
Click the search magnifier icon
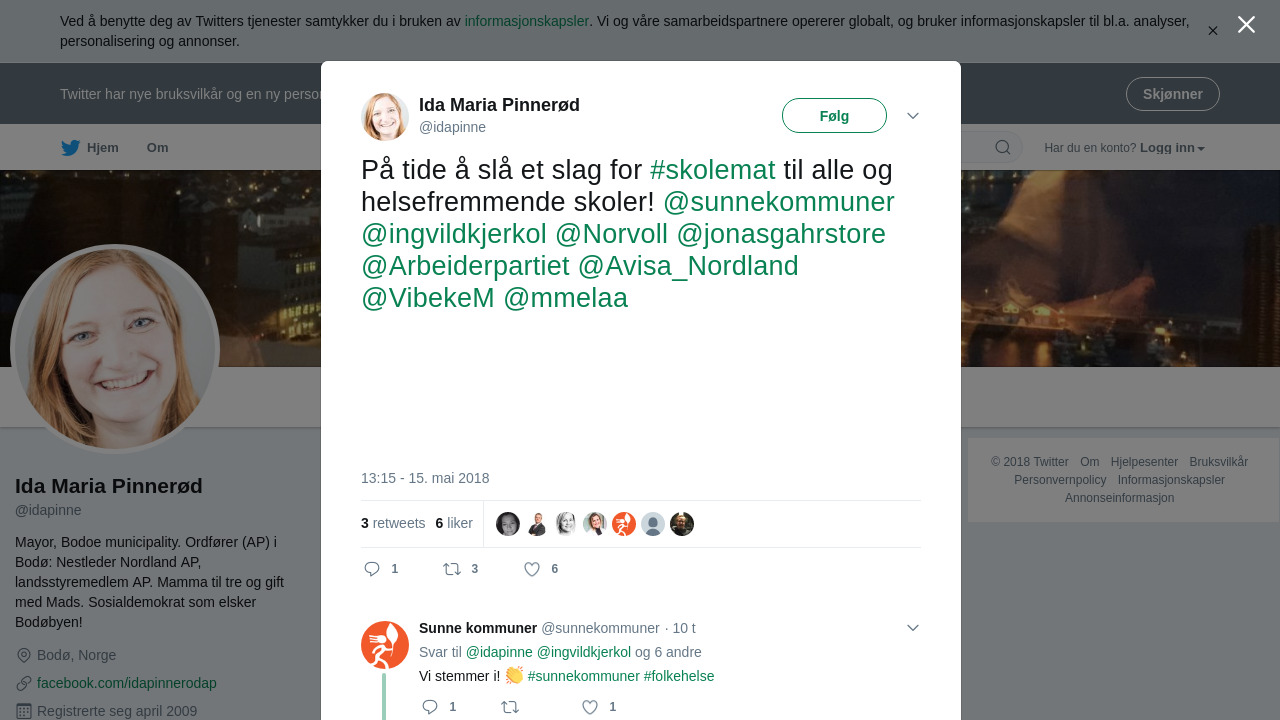(x=1003, y=148)
